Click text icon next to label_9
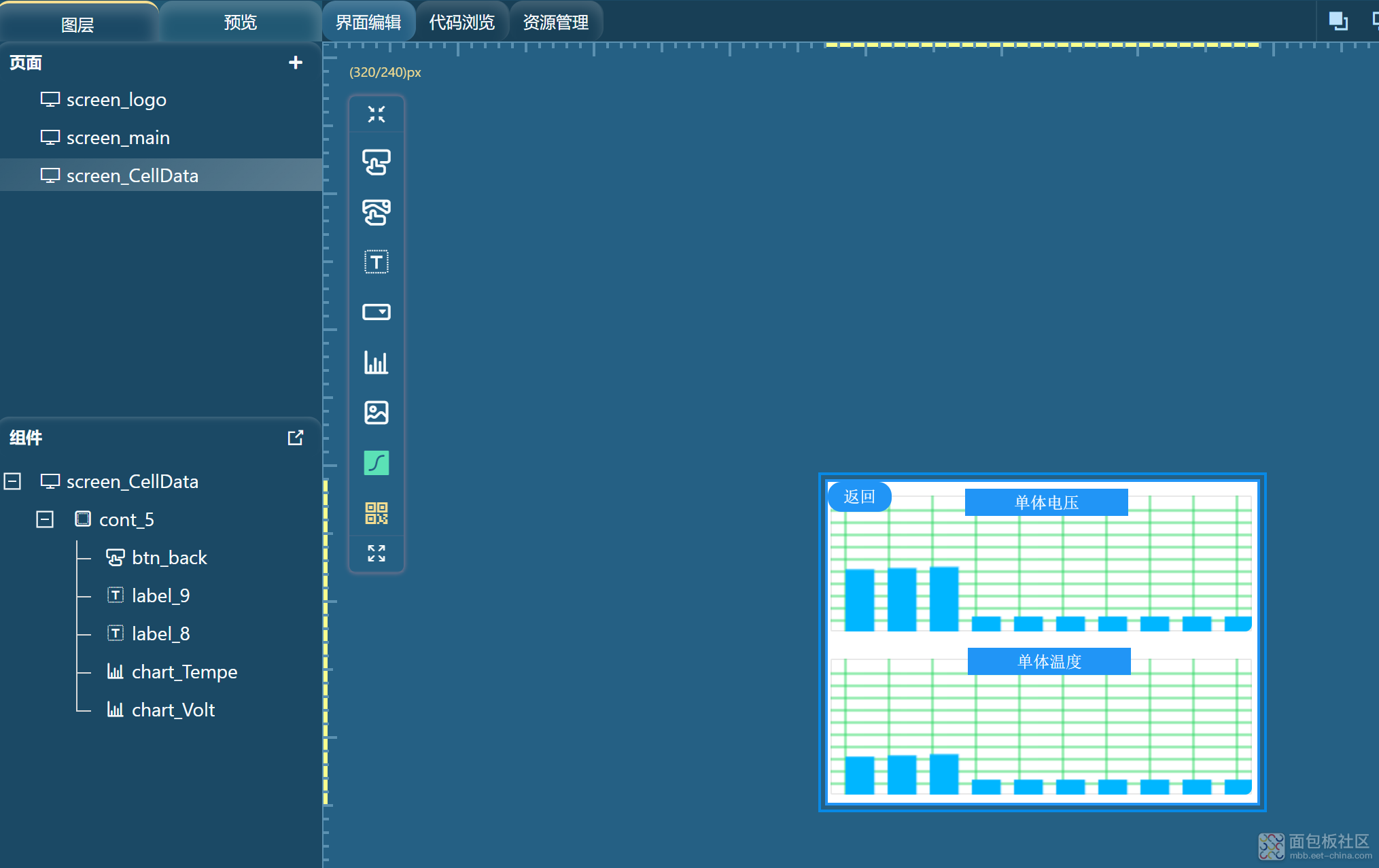The image size is (1379, 868). 116,595
